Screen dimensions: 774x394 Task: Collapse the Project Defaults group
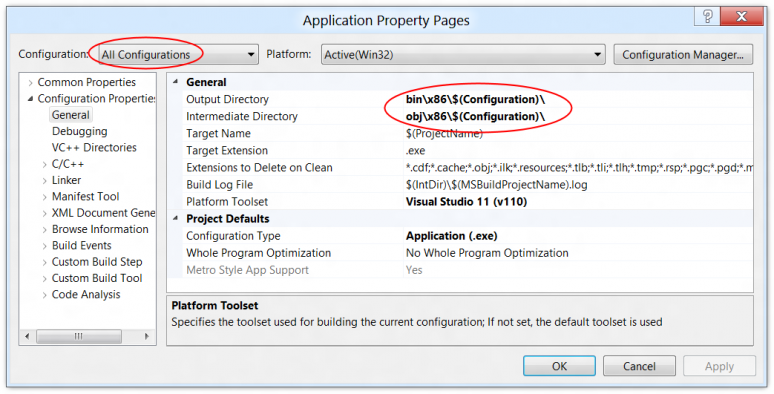click(175, 218)
